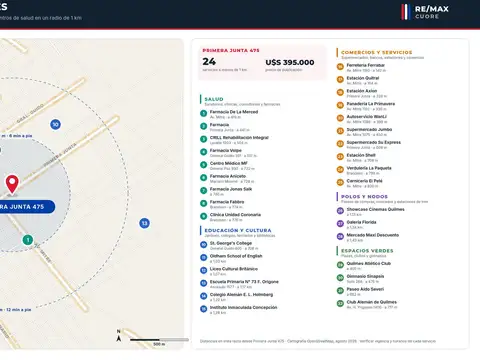
Task: Click number badge beside Verdulería La Paqueta
Action: (x=340, y=169)
